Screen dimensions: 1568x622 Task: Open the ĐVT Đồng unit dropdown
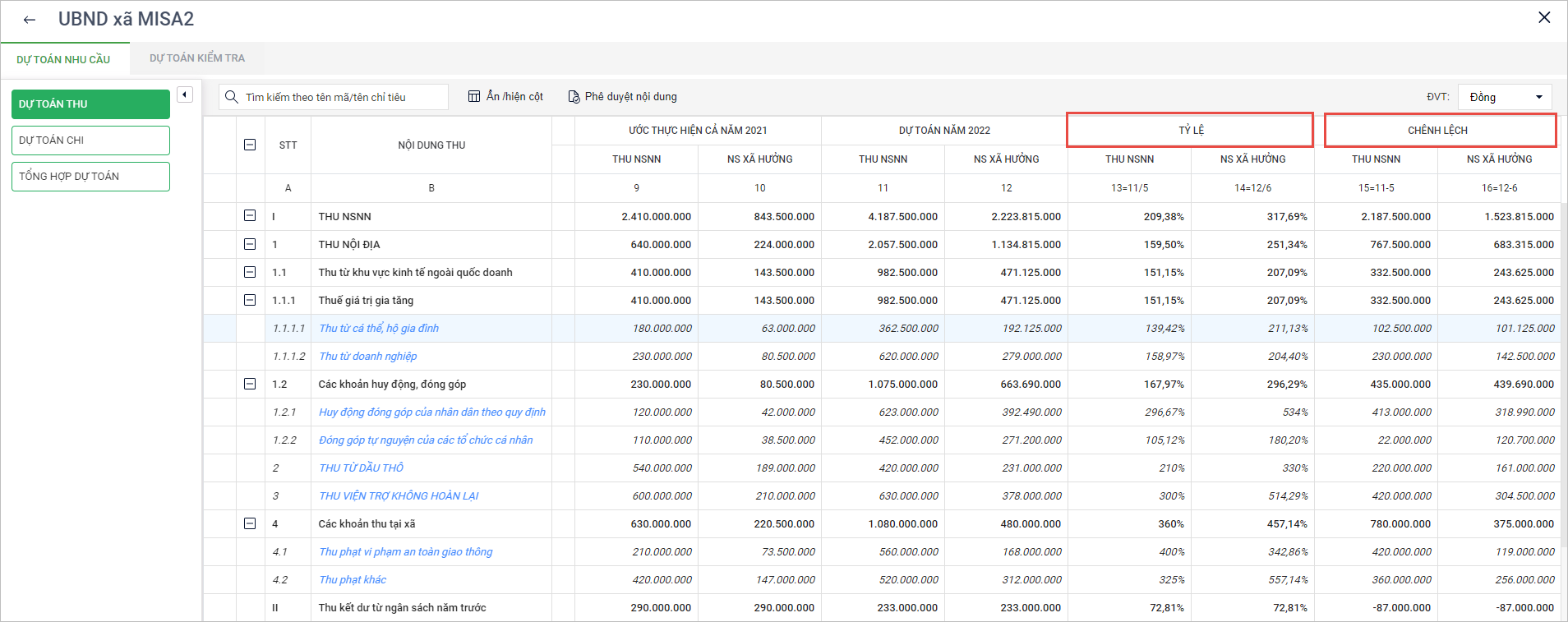click(x=1504, y=97)
